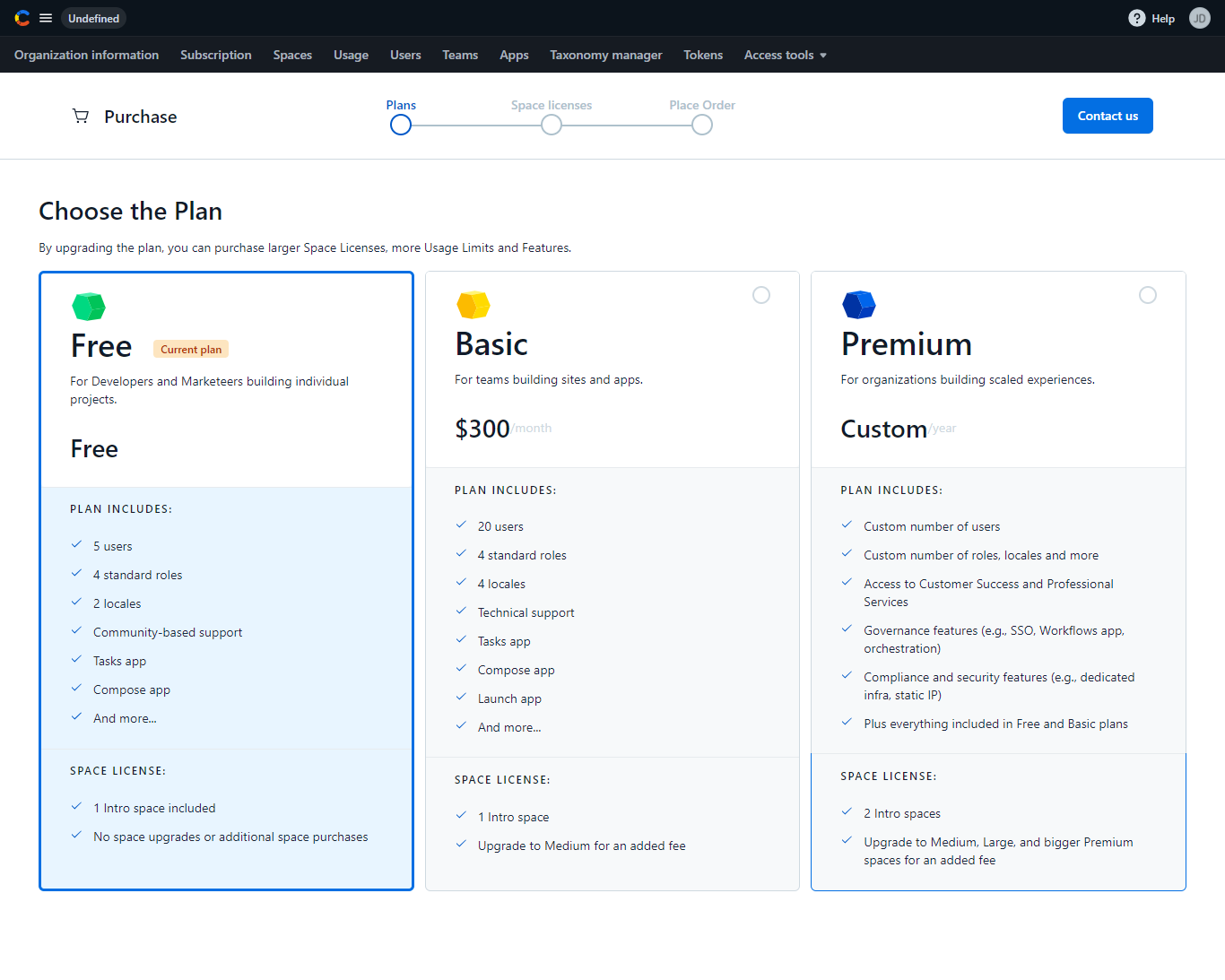Click 'No space upgrades or additional space purchases'

[x=230, y=837]
